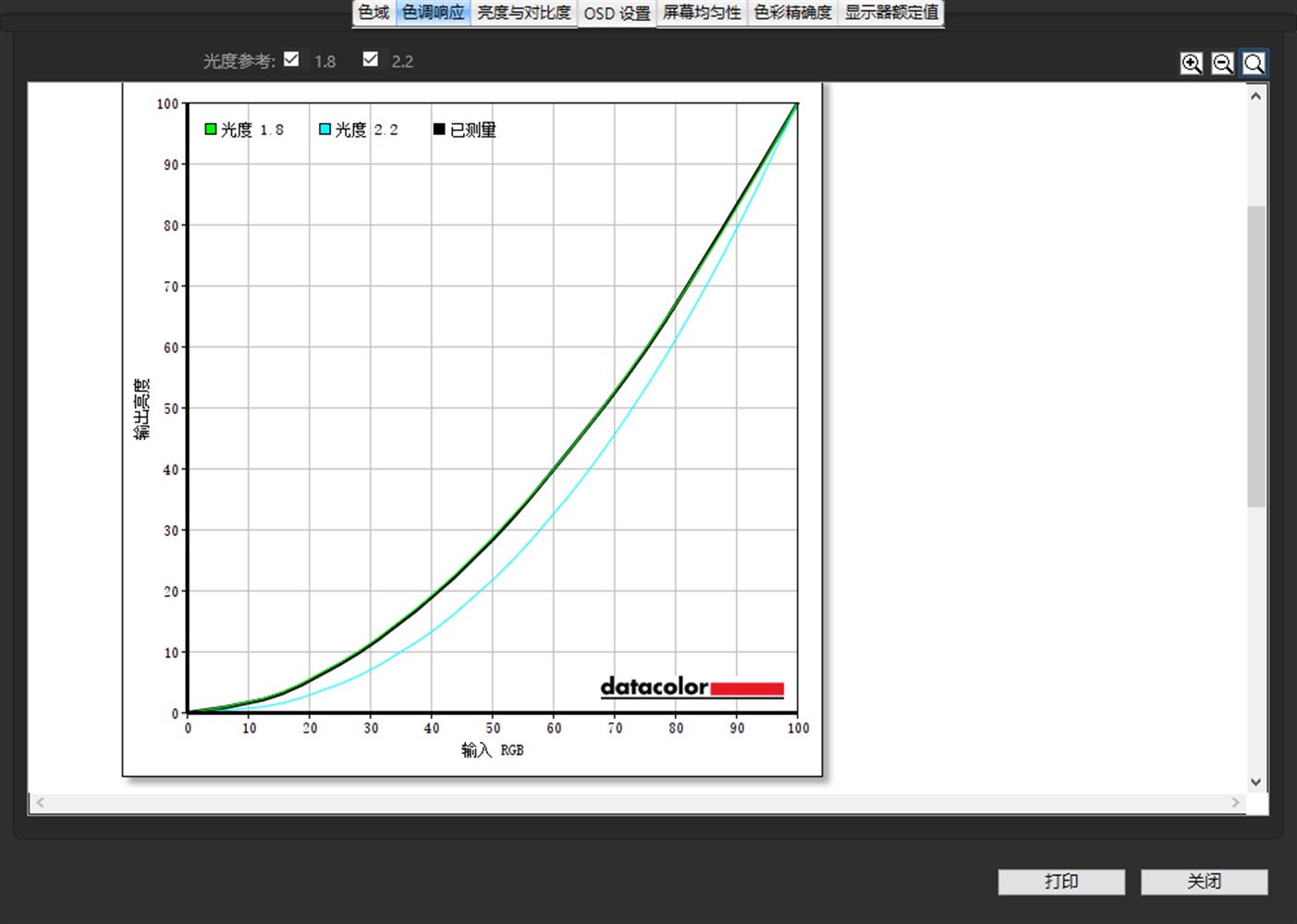Select the 色调响应 tab

tap(433, 13)
